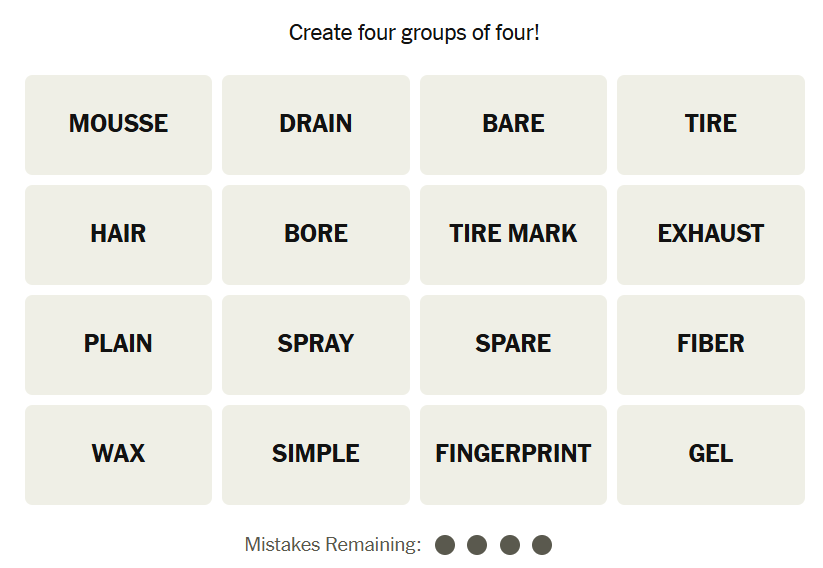This screenshot has width=823, height=568.
Task: Click the 'Create four groups of four!' heading
Action: click(x=414, y=33)
